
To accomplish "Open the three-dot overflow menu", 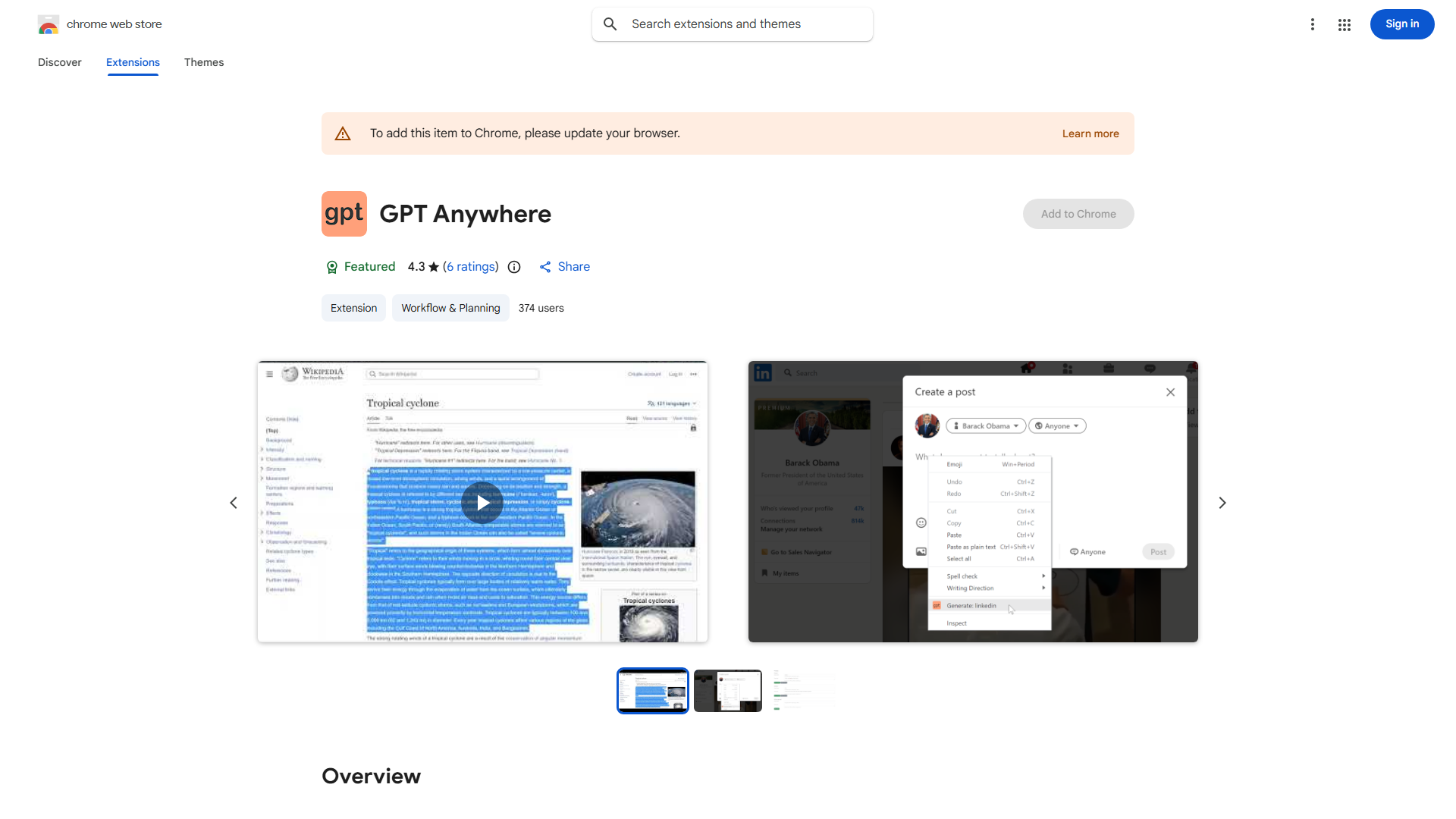I will 1313,24.
